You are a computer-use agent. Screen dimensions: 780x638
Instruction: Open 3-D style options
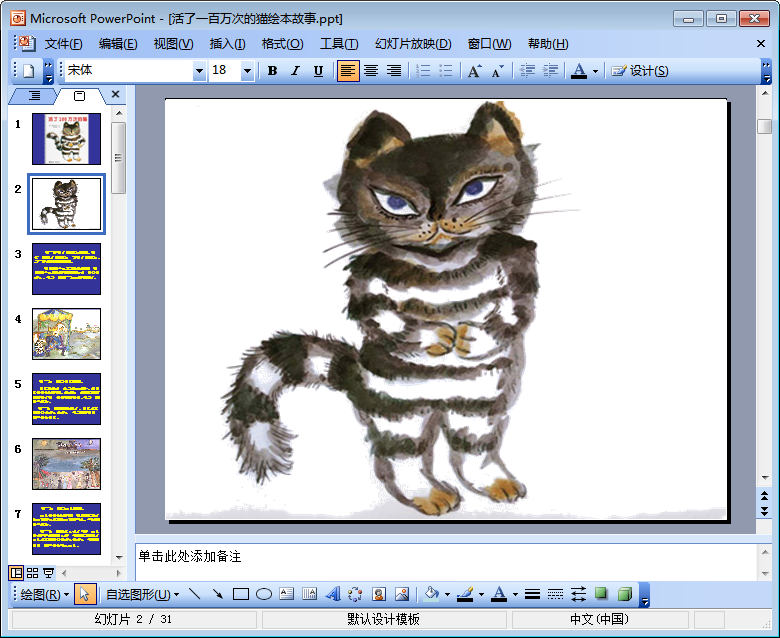point(625,594)
